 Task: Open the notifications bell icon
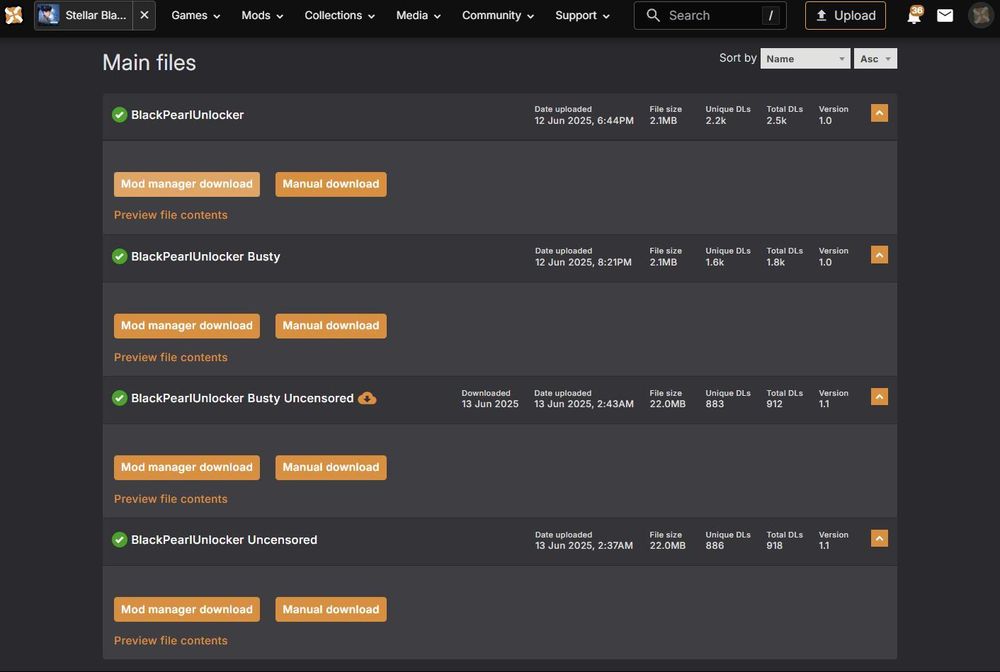pyautogui.click(x=913, y=16)
